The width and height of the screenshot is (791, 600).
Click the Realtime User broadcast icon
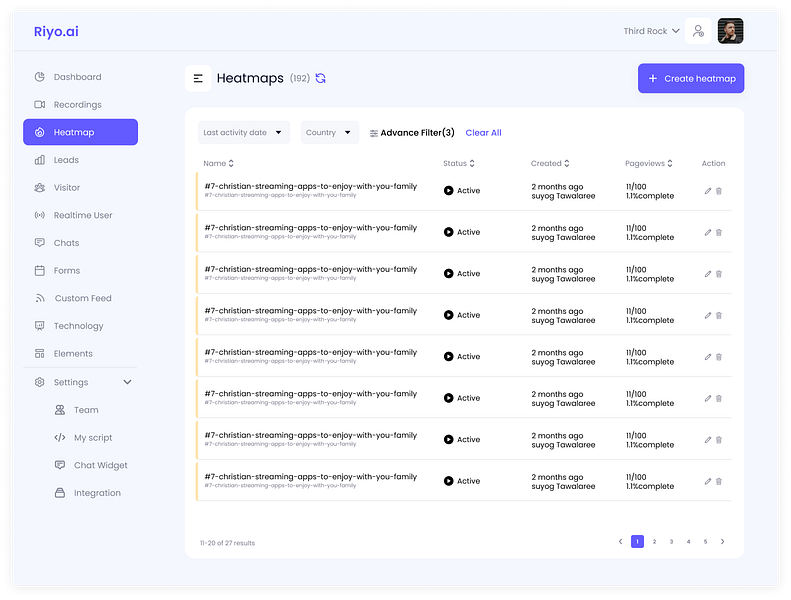(x=39, y=215)
